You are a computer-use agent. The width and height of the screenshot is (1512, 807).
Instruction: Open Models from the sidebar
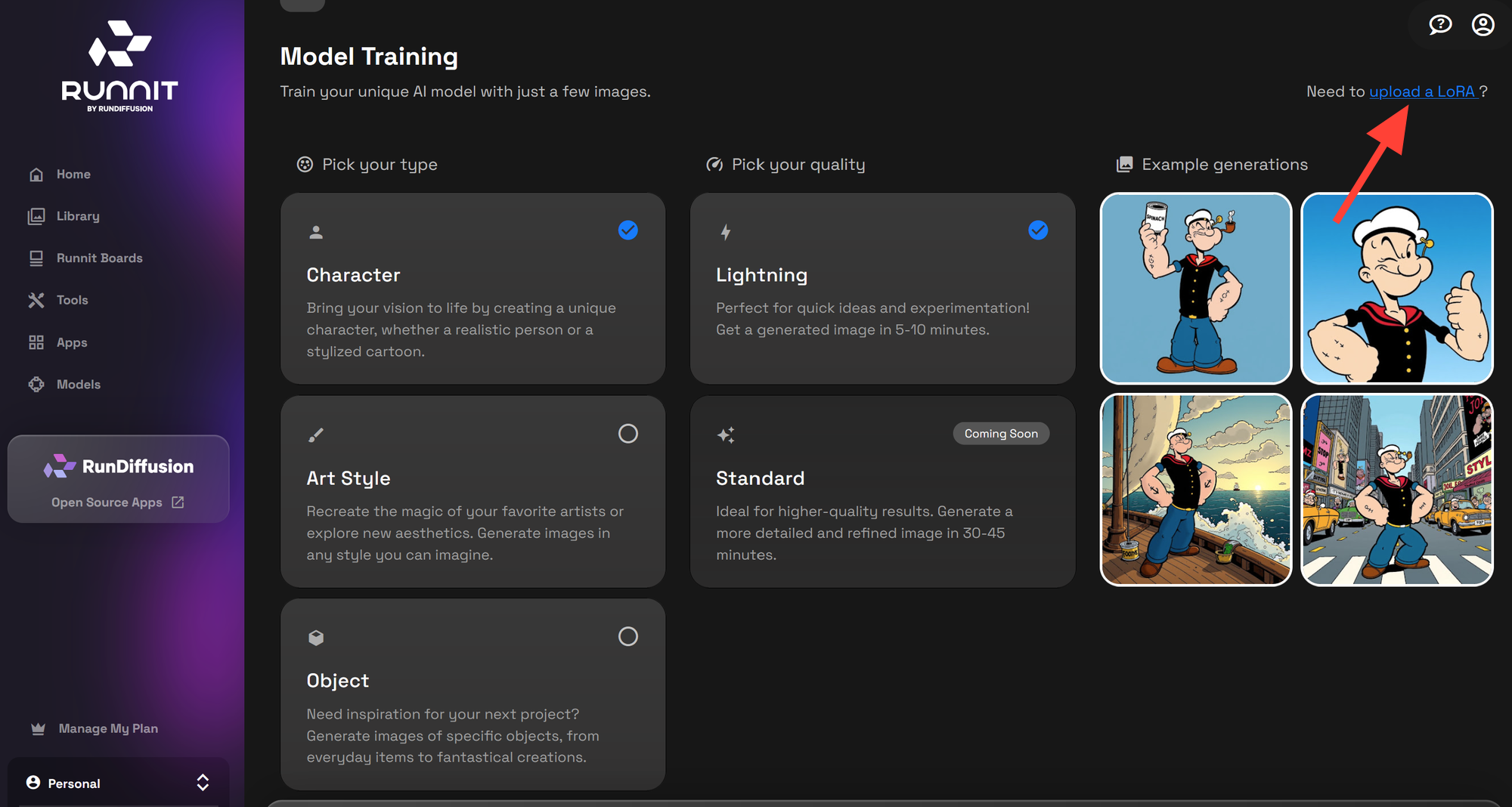click(x=79, y=385)
